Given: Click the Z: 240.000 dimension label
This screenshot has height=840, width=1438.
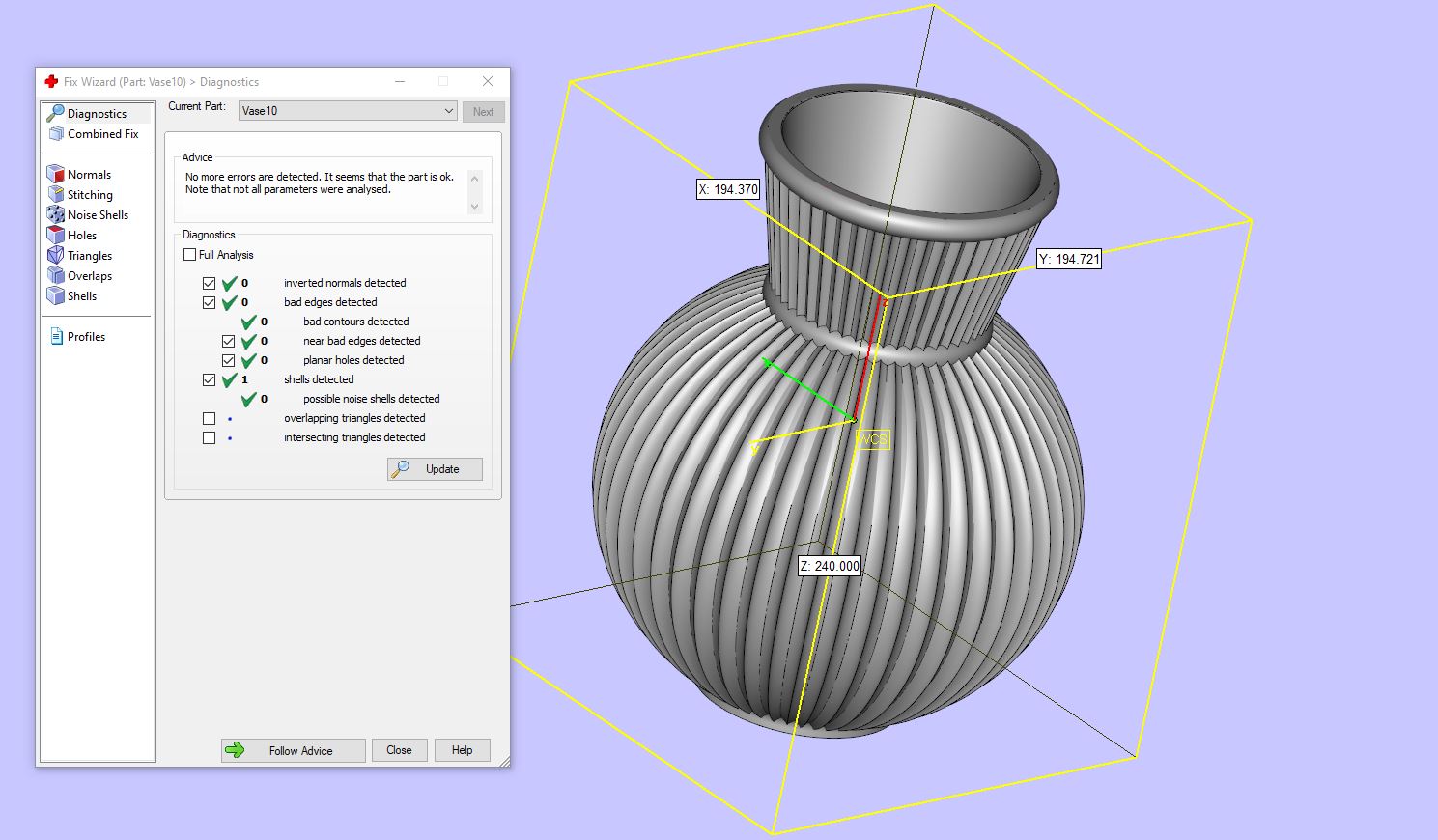Looking at the screenshot, I should click(830, 566).
